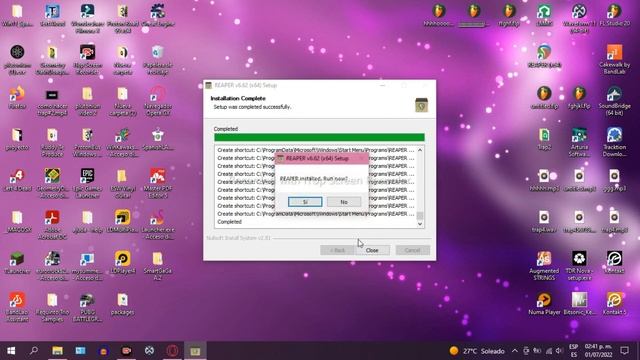This screenshot has height=360, width=640.
Task: Click the disabled Back button in Setup
Action: pos(337,250)
